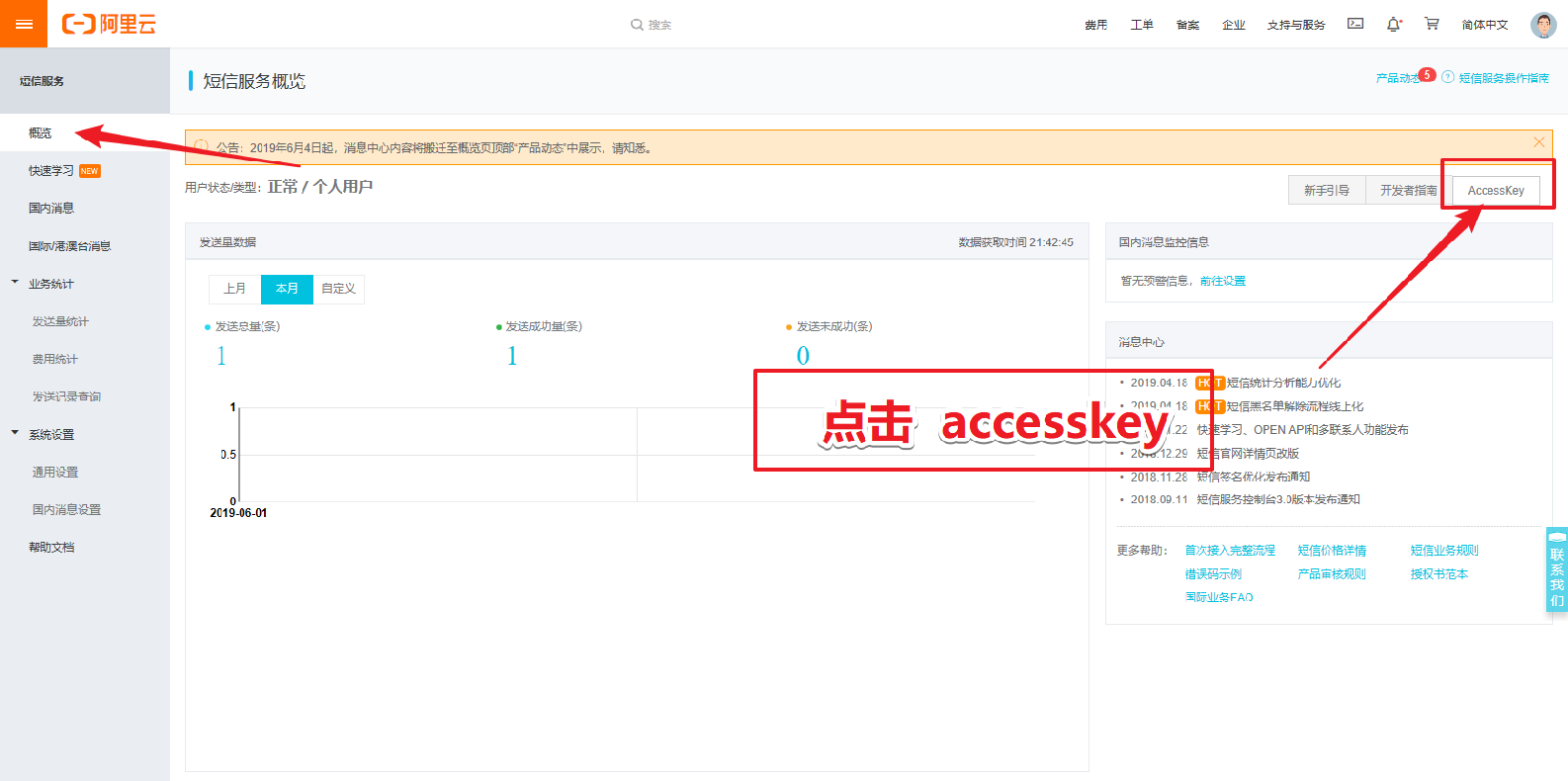Select 国内消息 in the sidebar

pos(51,208)
